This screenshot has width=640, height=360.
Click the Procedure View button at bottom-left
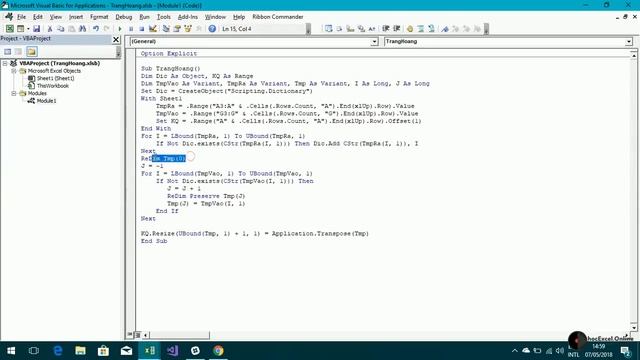pos(130,335)
